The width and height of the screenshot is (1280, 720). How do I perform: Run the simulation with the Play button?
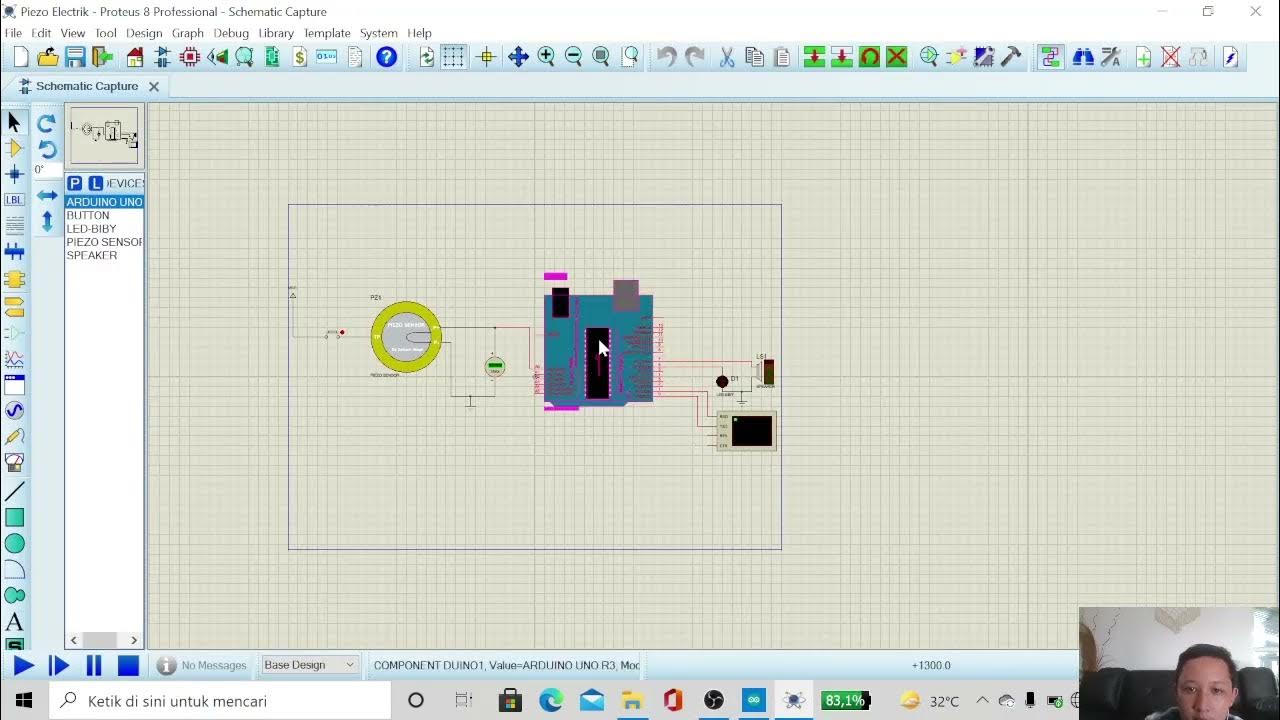24,666
